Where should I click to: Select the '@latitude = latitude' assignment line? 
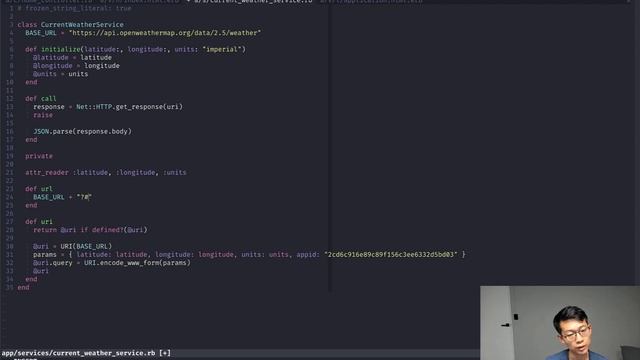click(72, 58)
